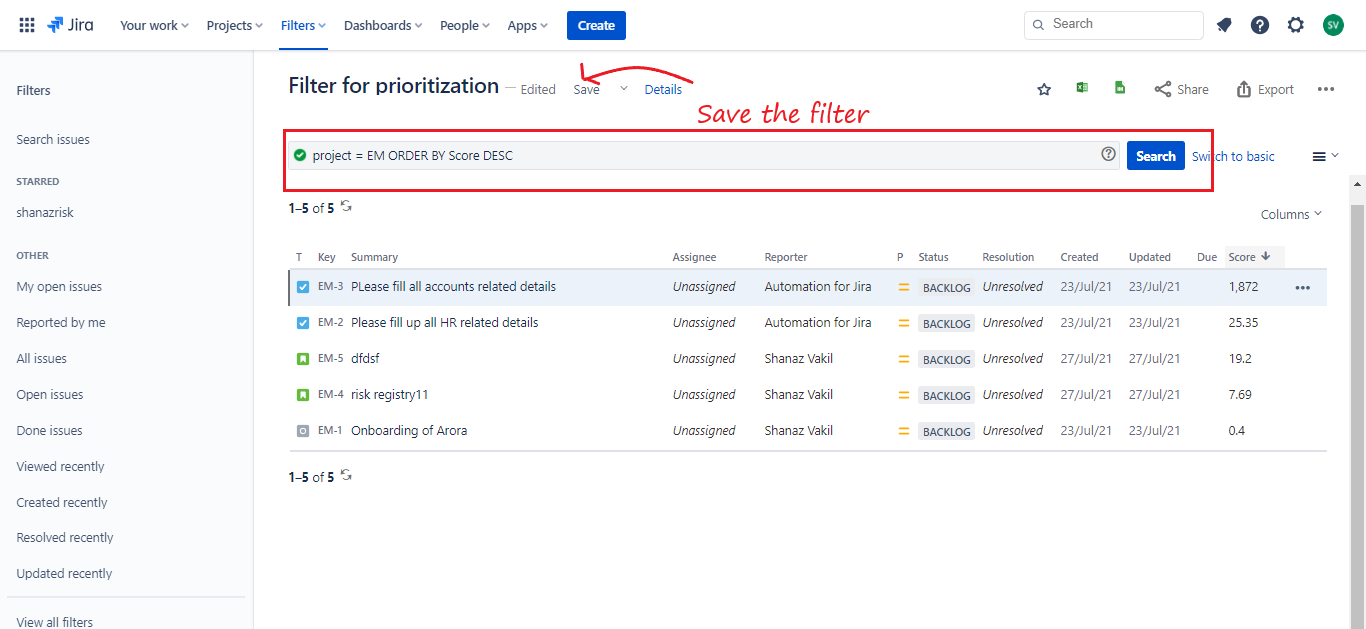Viewport: 1366px width, 629px height.
Task: Open the settings gear icon
Action: click(1296, 25)
